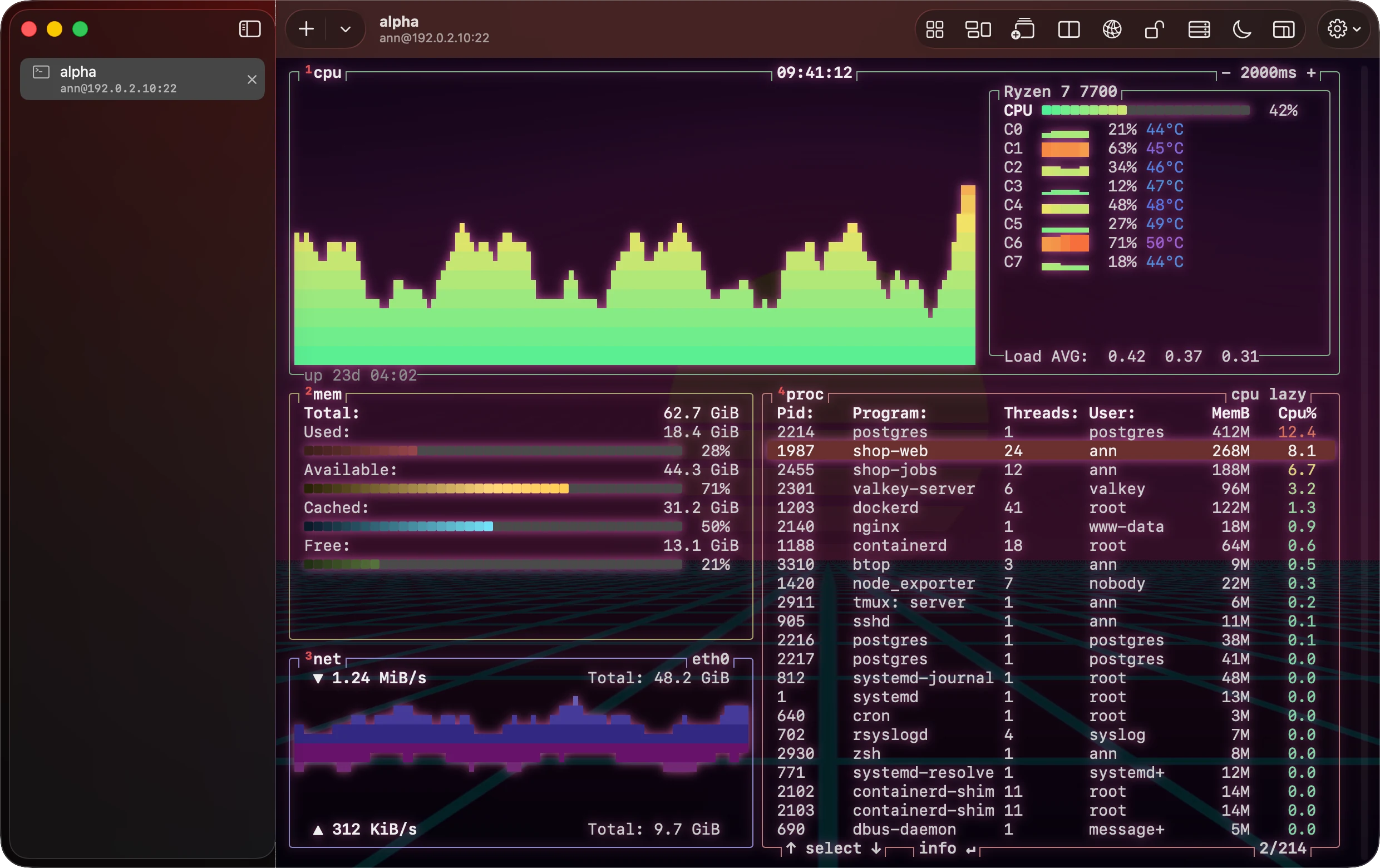Click the panel layout icon beside the moon

pos(1284,29)
